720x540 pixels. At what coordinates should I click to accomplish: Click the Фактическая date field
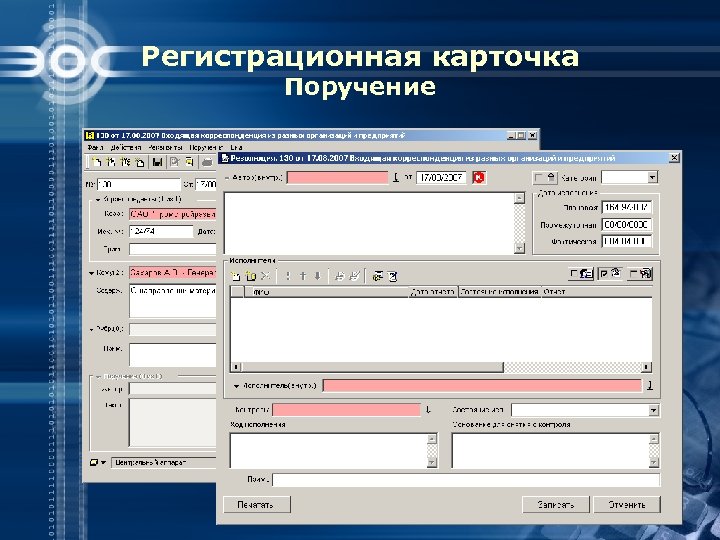click(627, 241)
